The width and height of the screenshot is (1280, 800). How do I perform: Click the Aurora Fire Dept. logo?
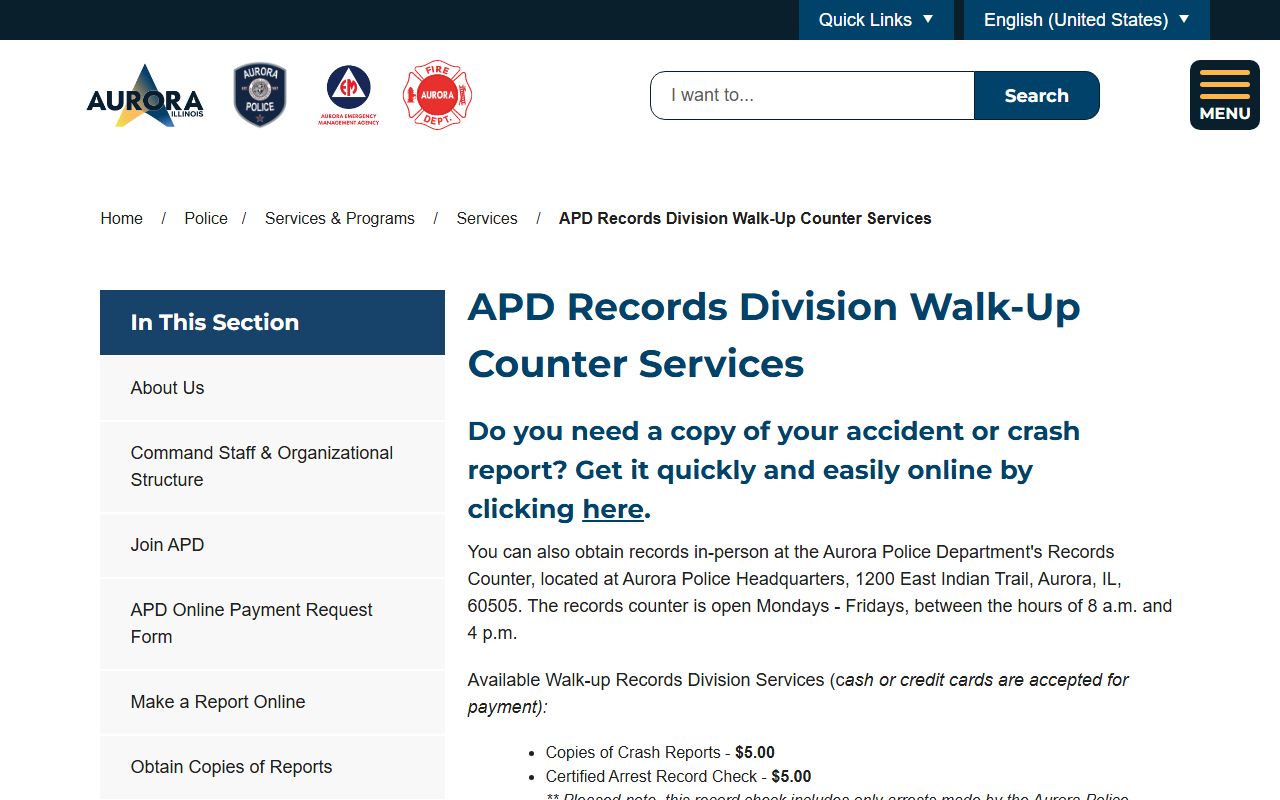point(437,95)
